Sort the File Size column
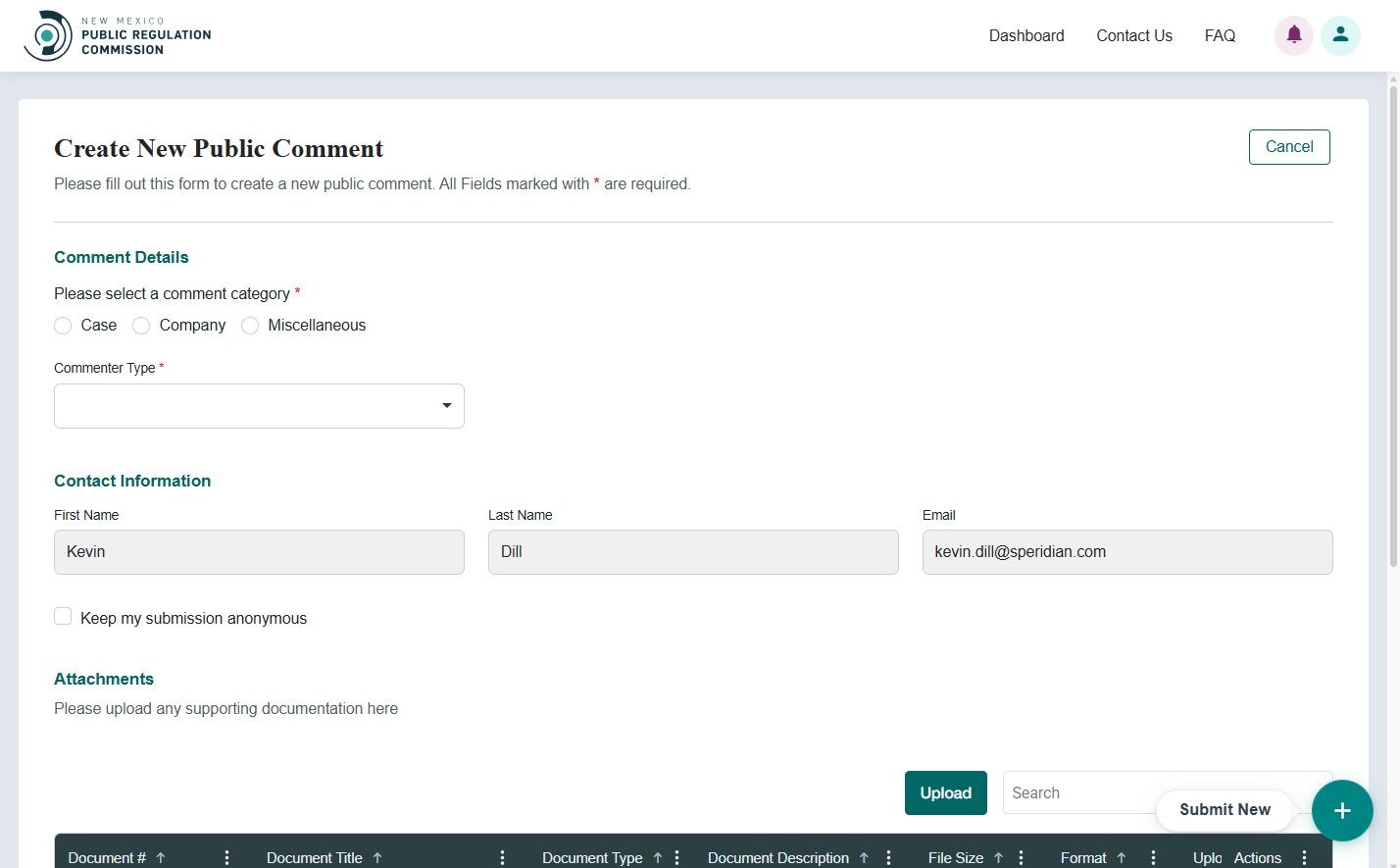The image size is (1400, 868). pos(997,857)
